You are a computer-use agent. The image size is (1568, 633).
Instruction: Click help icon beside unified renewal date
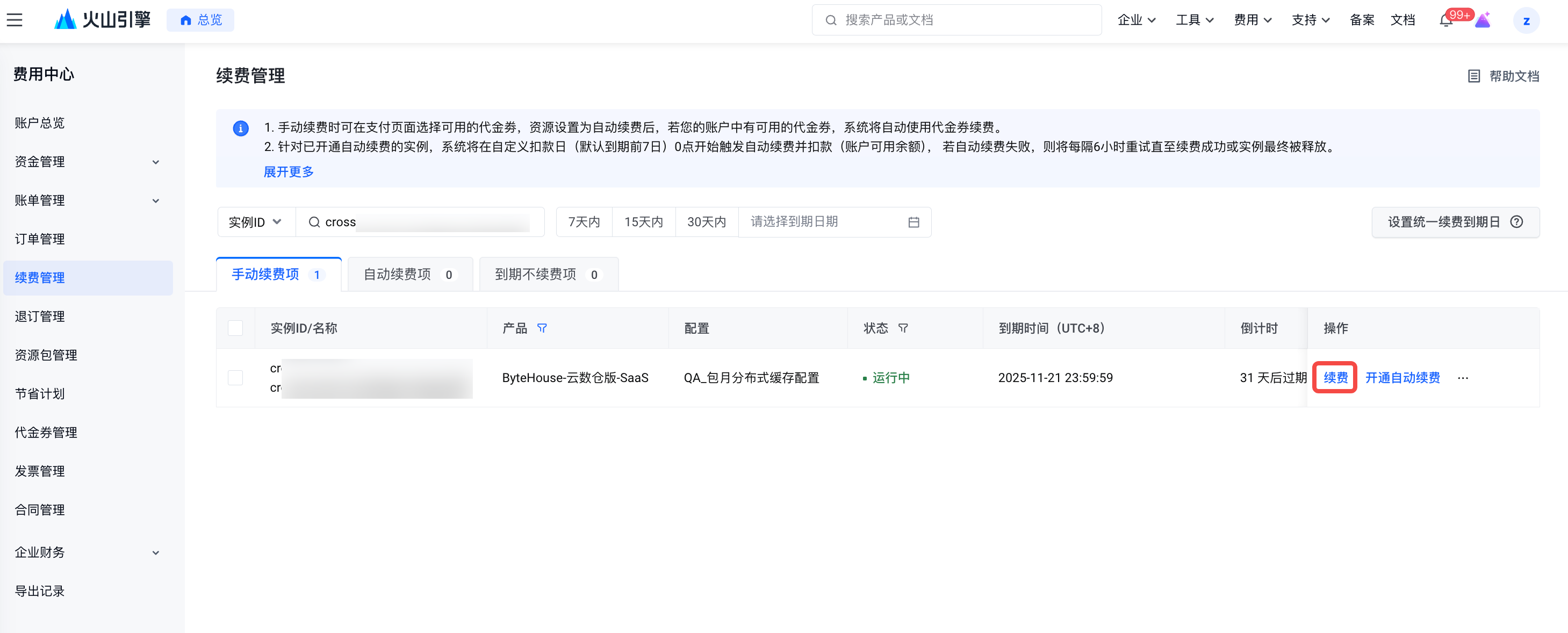click(1516, 222)
